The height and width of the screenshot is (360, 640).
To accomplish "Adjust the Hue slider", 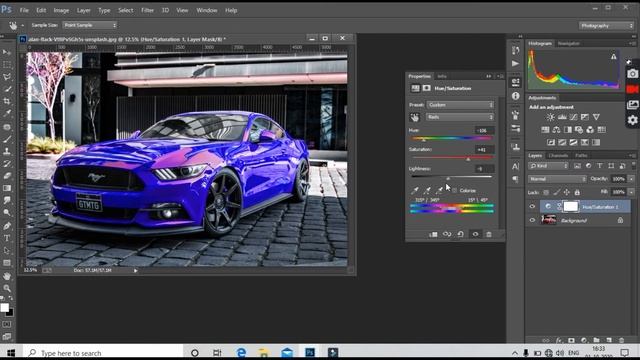I will point(452,138).
